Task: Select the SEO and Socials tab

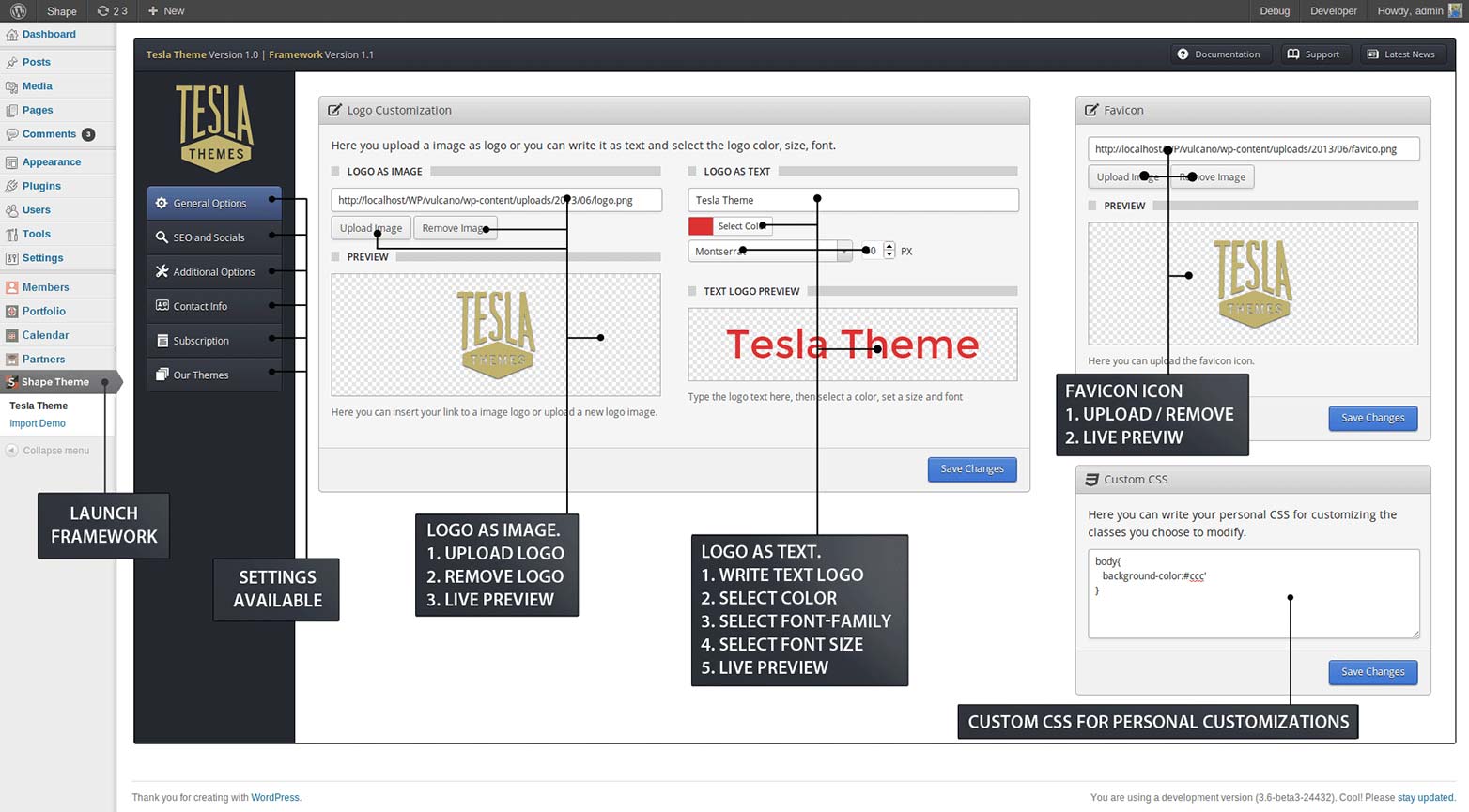Action: coord(214,237)
